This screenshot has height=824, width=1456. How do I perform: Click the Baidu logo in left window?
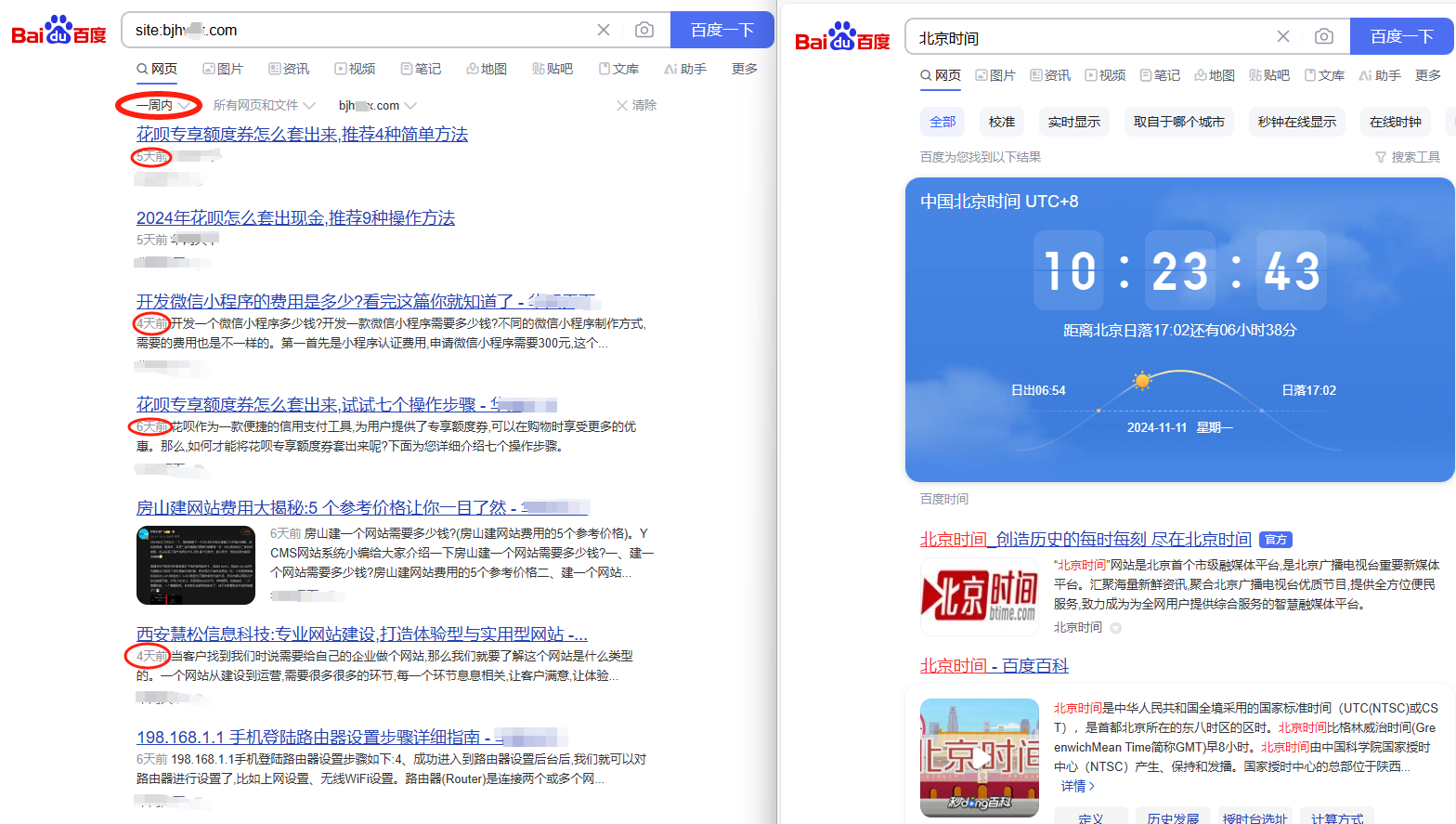58,30
